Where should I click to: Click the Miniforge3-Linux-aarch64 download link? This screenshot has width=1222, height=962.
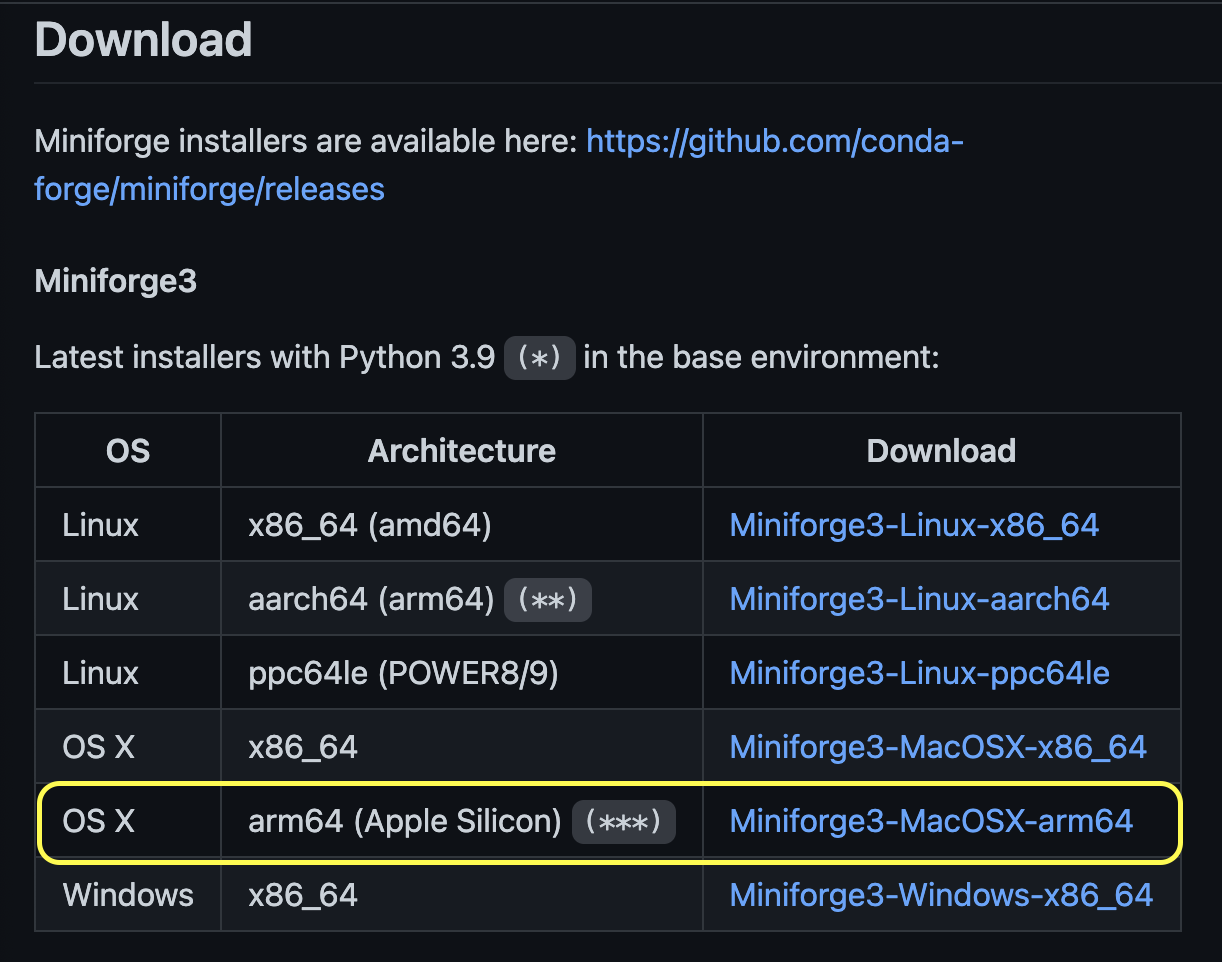pos(919,599)
